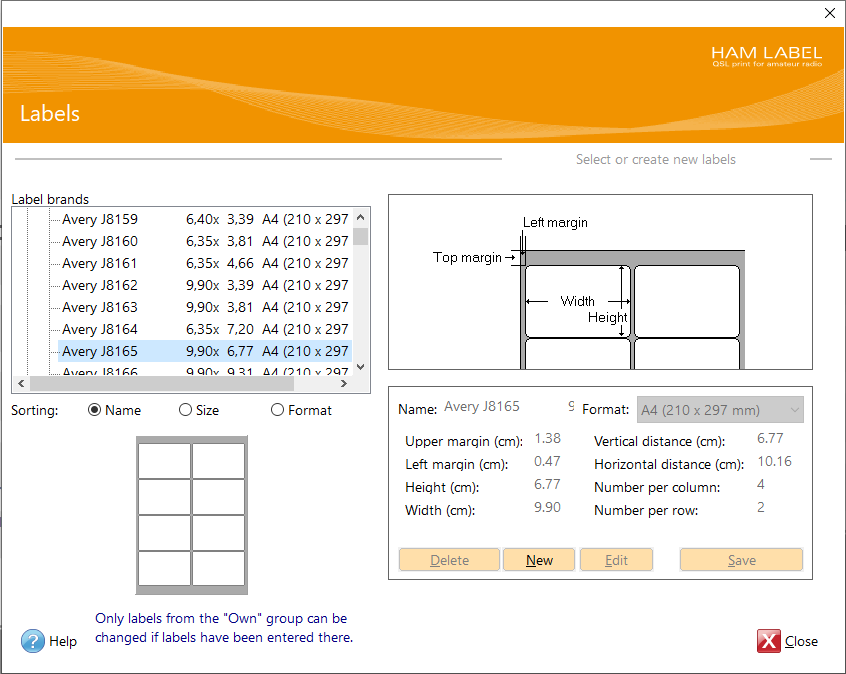
Task: Click the Close label link
Action: [801, 641]
